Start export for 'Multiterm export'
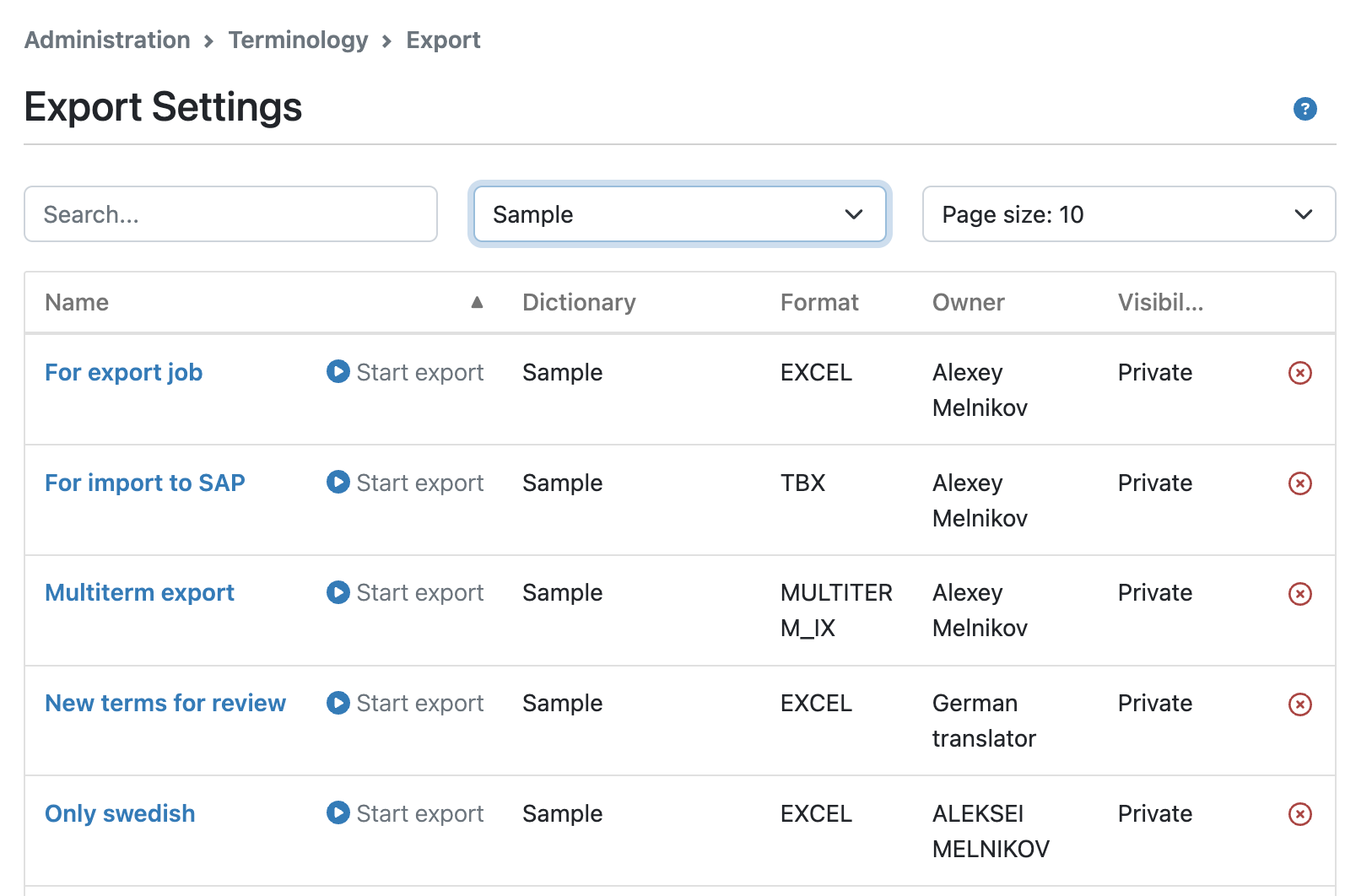Image resolution: width=1345 pixels, height=896 pixels. [x=405, y=592]
